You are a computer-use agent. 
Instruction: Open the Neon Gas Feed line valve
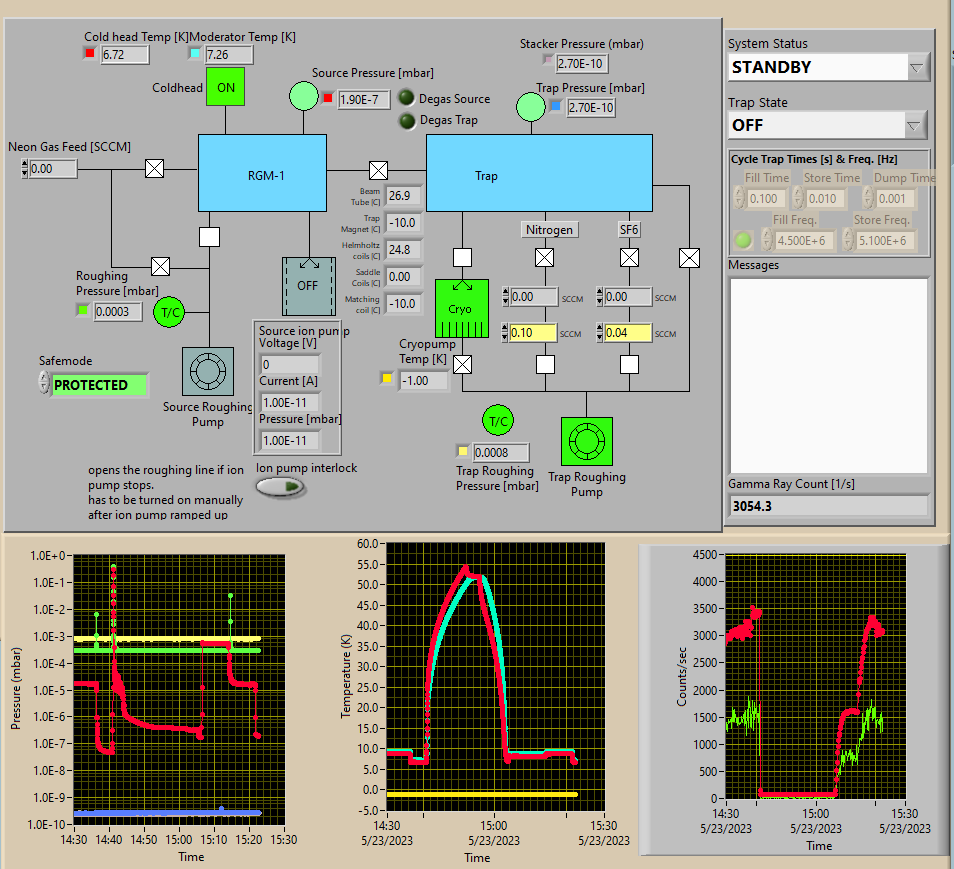(x=154, y=168)
